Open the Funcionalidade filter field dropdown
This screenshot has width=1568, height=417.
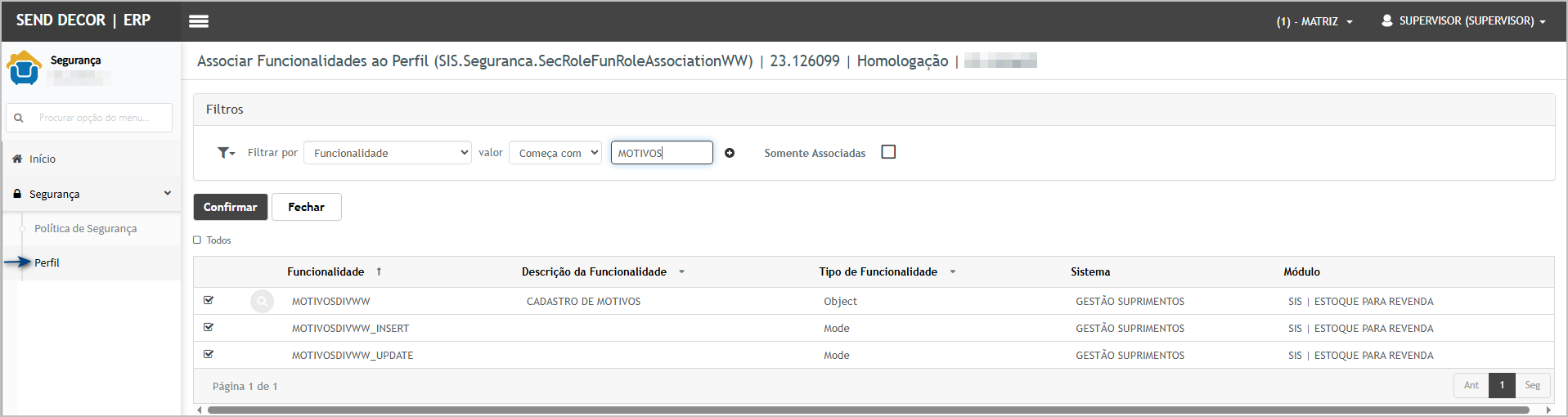pyautogui.click(x=387, y=153)
